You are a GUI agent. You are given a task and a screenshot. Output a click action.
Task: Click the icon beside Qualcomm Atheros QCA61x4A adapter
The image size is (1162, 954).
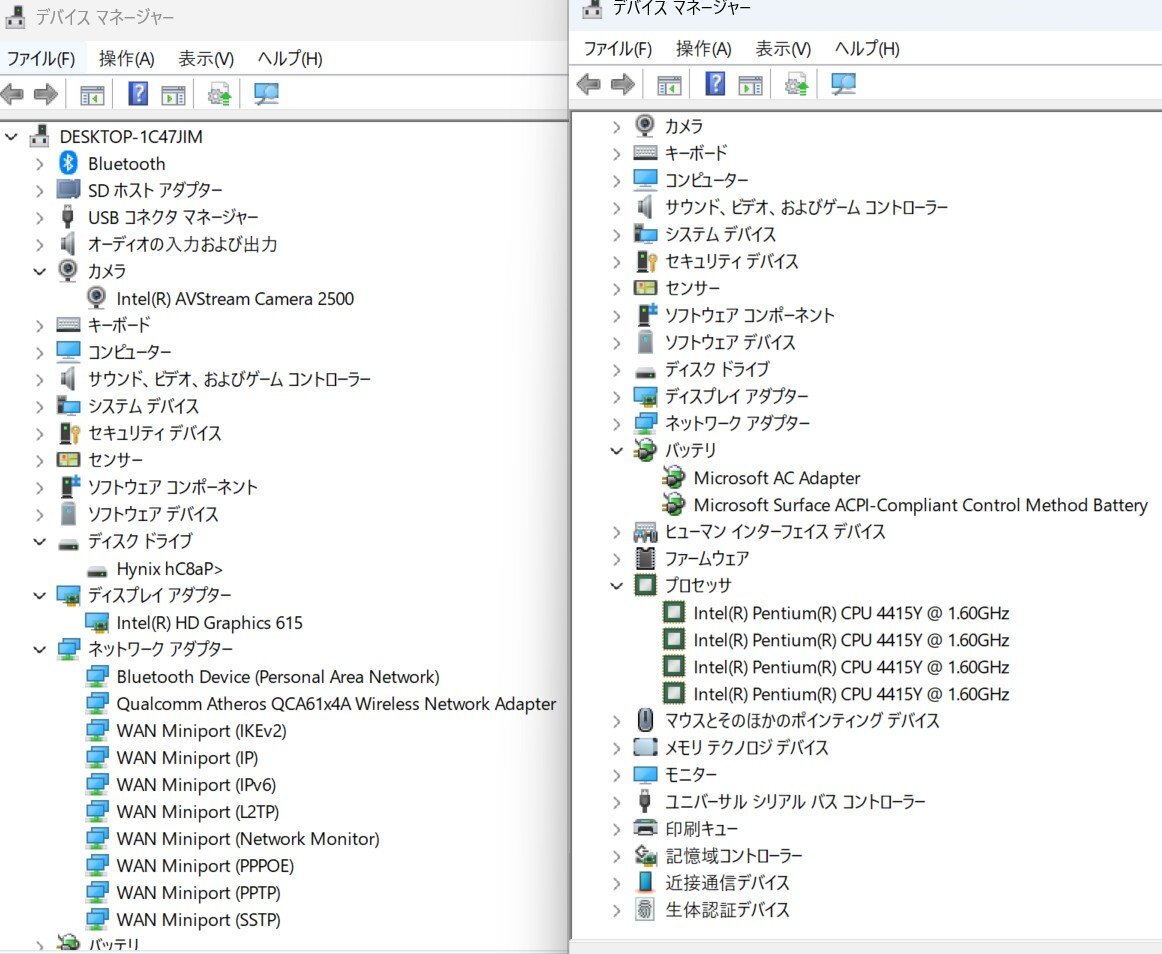point(97,703)
